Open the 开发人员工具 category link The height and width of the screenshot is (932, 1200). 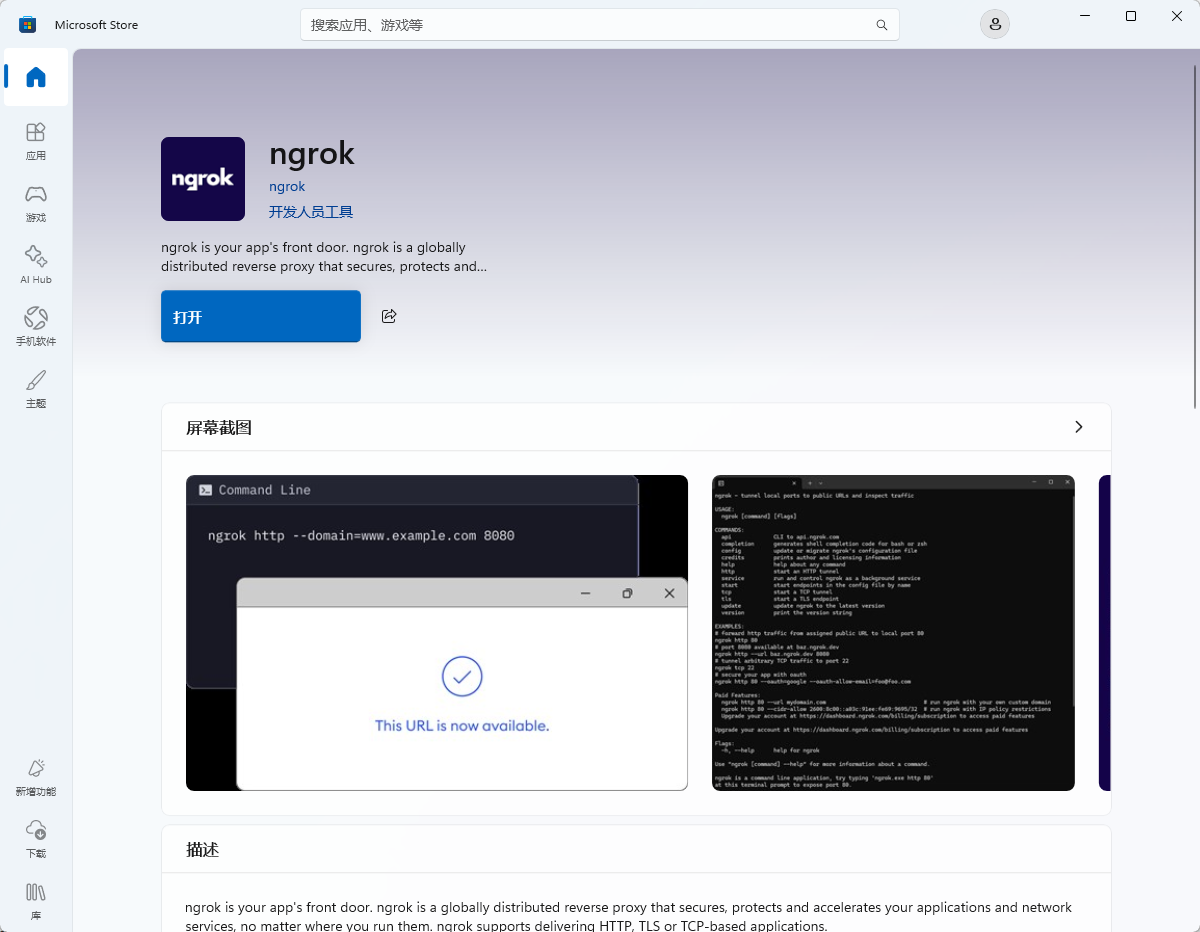(311, 212)
